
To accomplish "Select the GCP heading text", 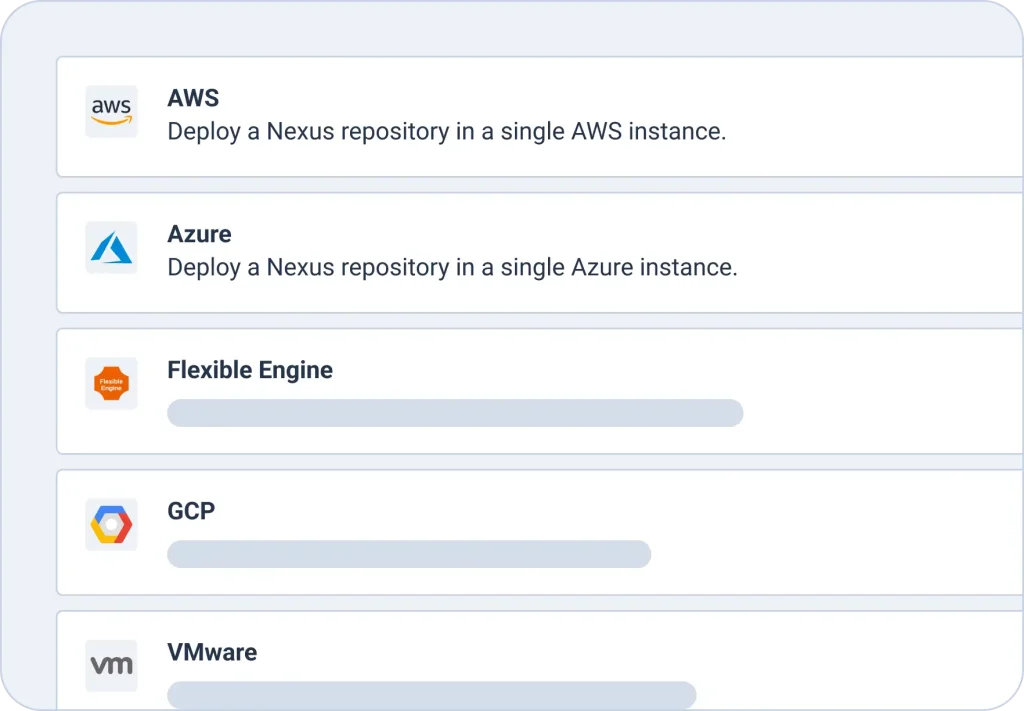I will click(191, 511).
